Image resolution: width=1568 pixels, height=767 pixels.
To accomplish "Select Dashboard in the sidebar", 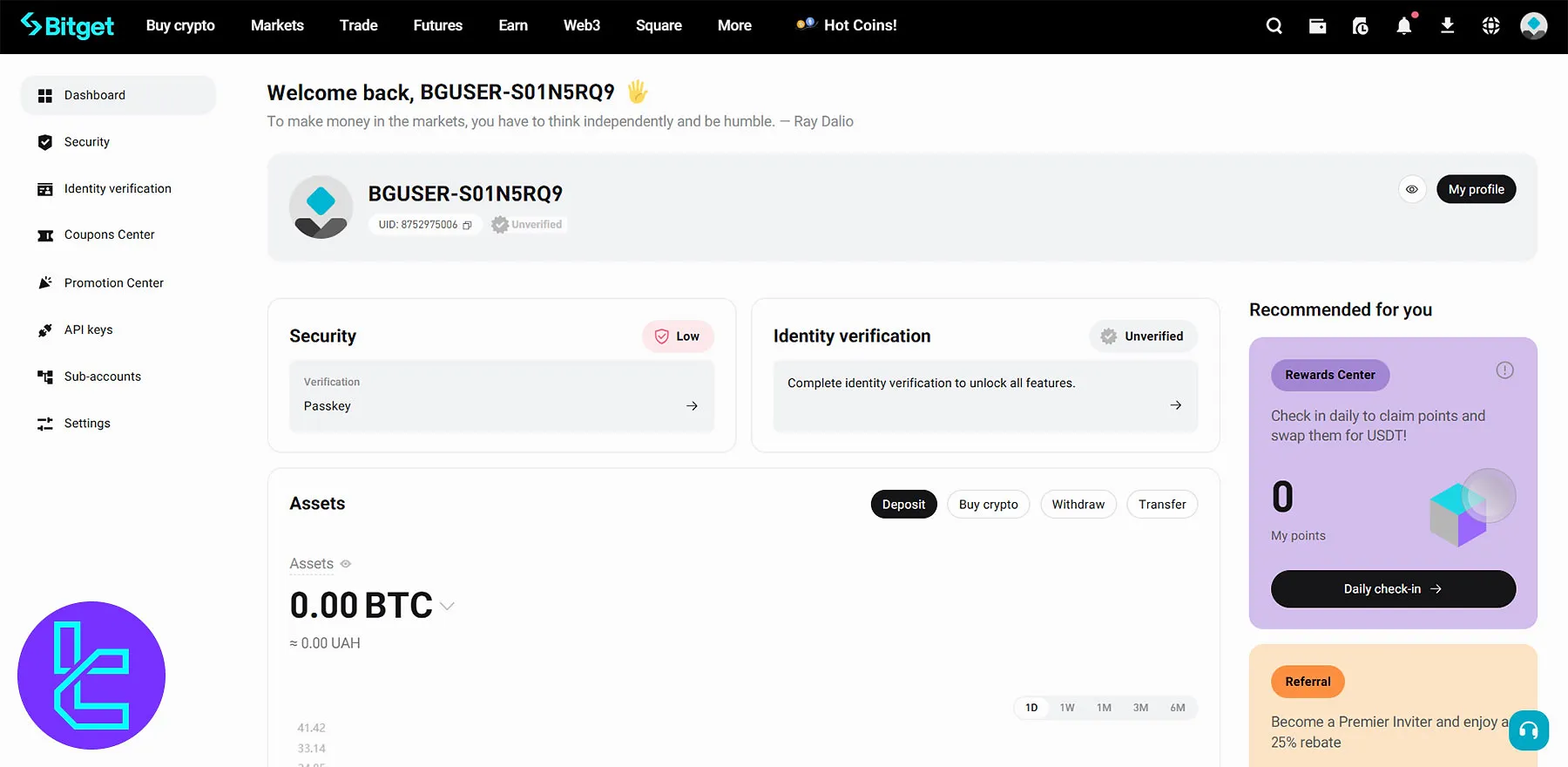I will (x=118, y=95).
